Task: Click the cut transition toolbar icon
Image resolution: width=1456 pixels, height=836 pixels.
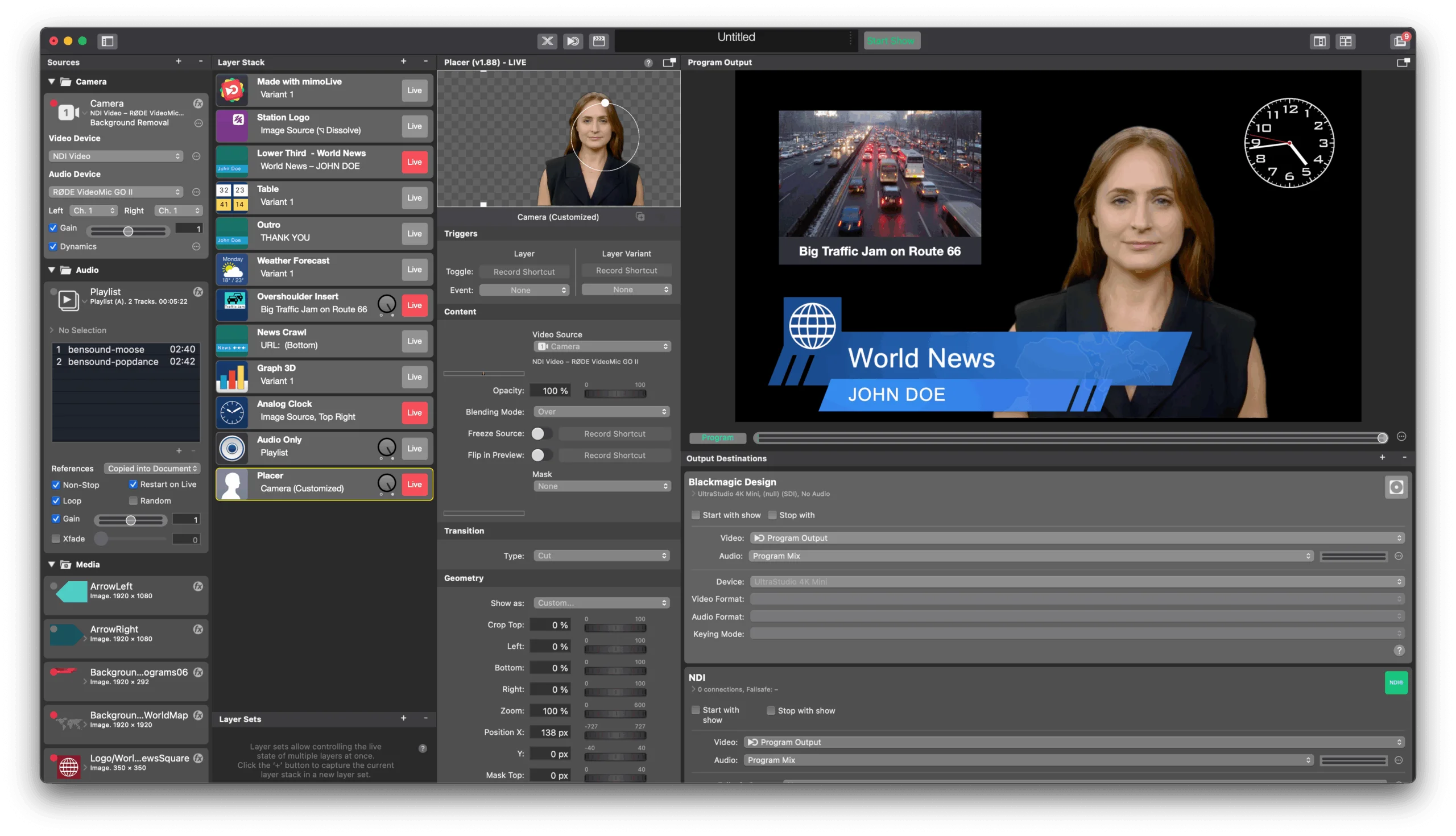Action: pos(547,41)
